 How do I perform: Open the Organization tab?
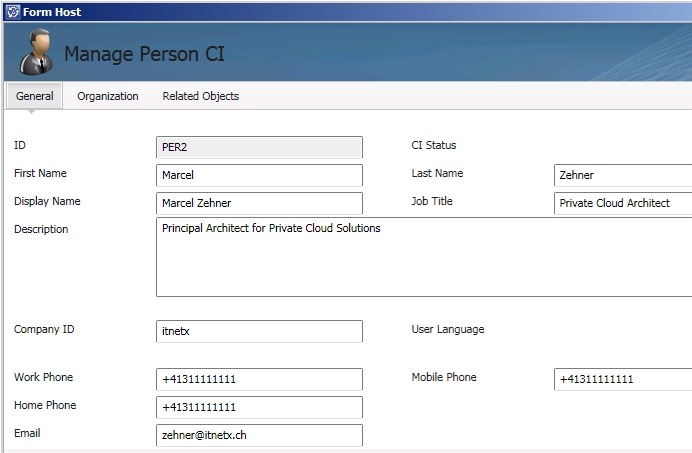tap(108, 96)
